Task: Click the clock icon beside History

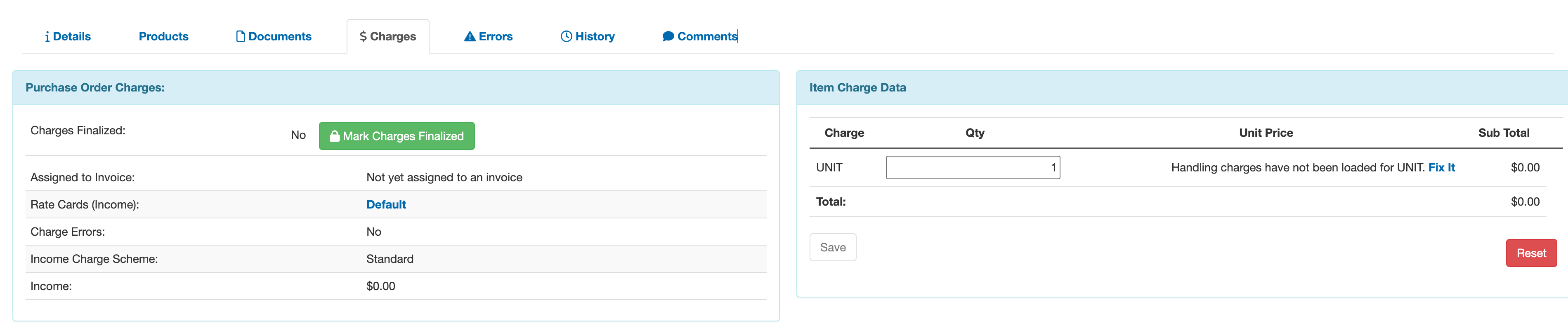Action: pos(566,37)
